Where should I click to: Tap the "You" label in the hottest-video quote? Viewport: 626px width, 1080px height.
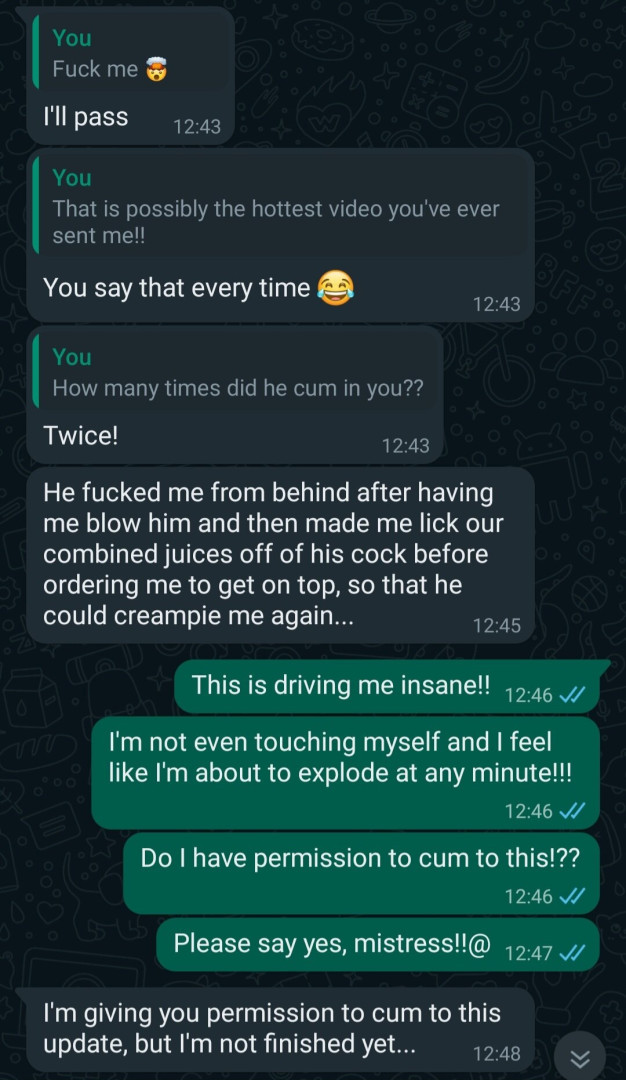(x=72, y=178)
